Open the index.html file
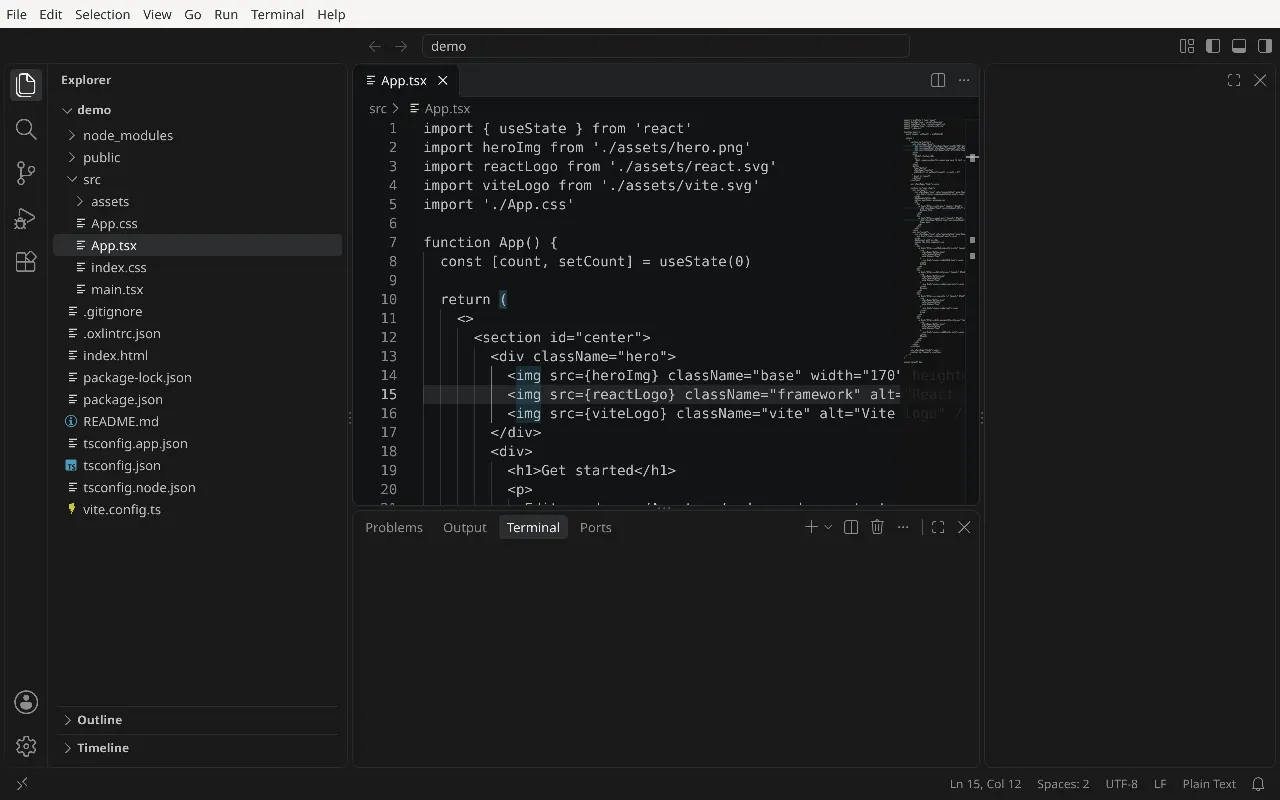The height and width of the screenshot is (800, 1280). [197, 355]
